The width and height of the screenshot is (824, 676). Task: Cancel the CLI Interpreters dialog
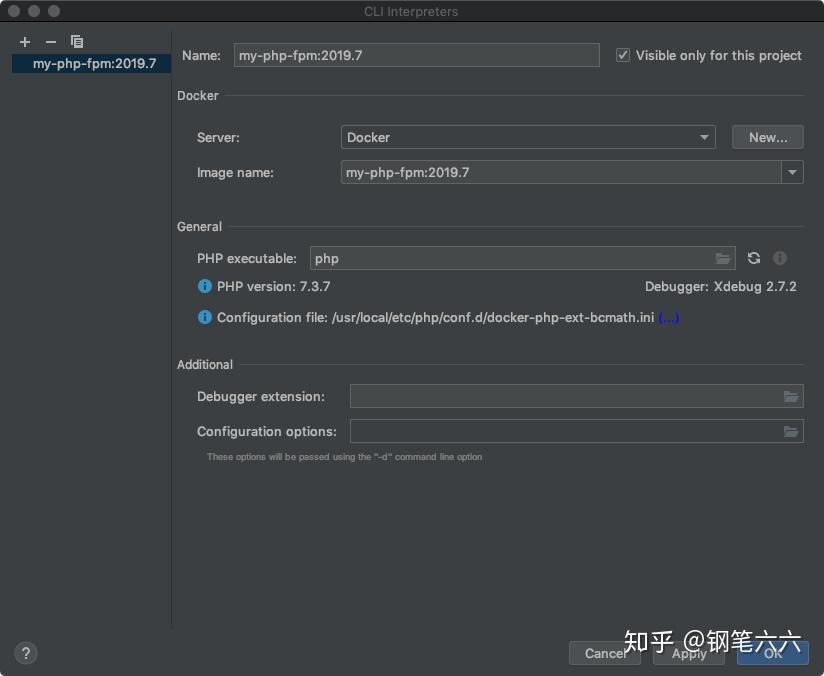[x=604, y=653]
